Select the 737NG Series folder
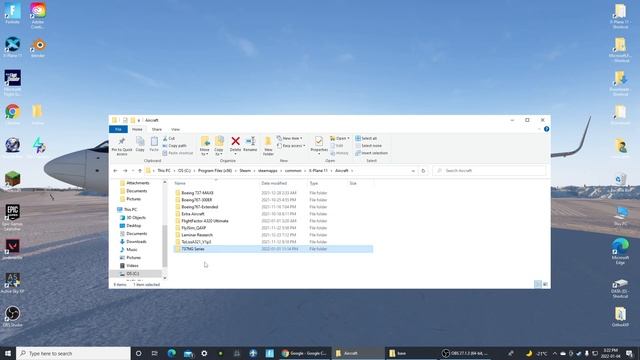 point(273,249)
